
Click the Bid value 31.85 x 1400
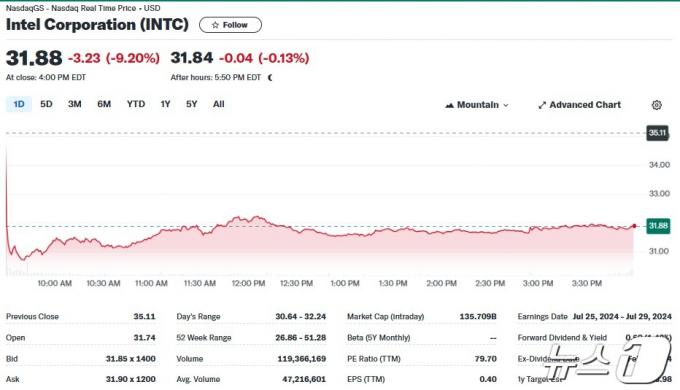[131, 359]
